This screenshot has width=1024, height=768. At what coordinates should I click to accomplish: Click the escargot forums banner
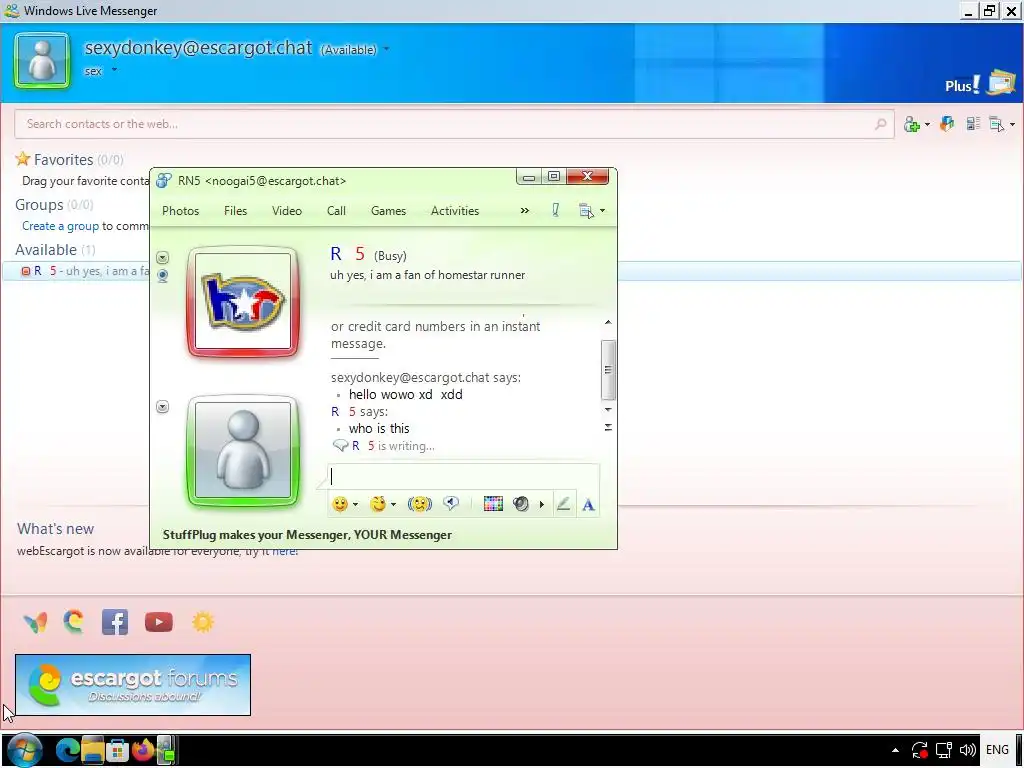click(x=133, y=685)
